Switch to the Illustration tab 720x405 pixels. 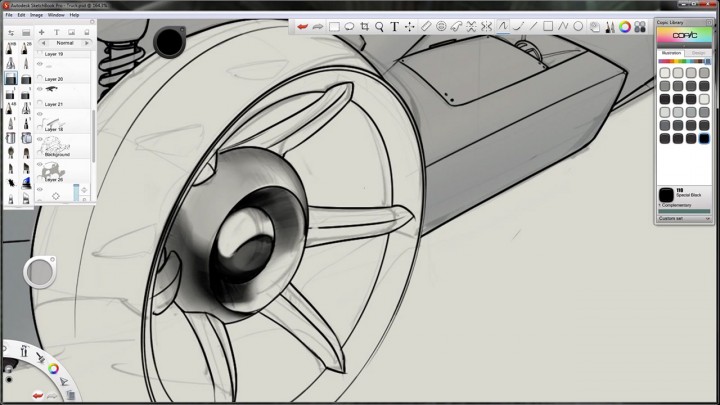671,53
